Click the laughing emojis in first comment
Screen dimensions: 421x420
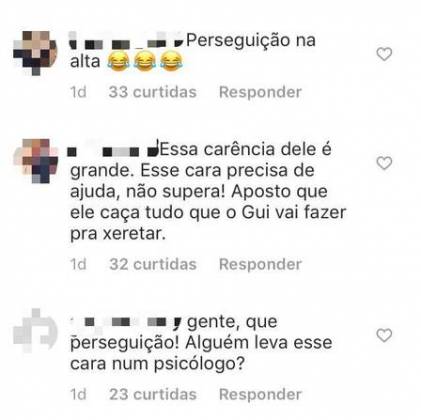pyautogui.click(x=145, y=62)
